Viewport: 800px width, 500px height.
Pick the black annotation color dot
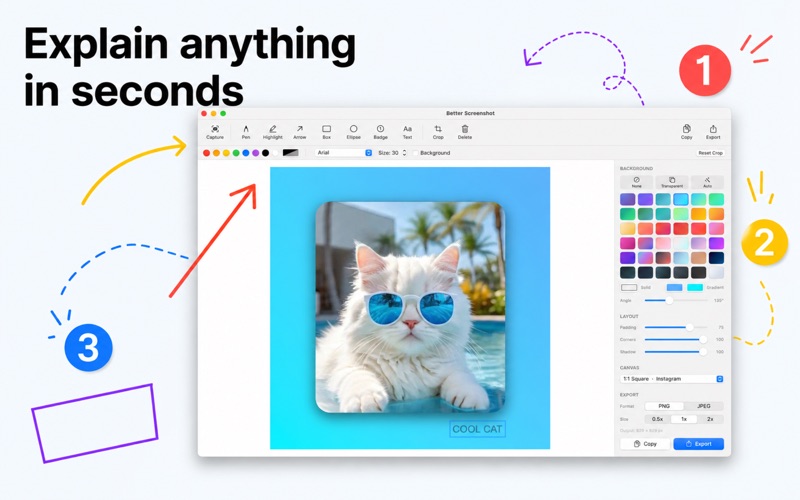click(265, 153)
